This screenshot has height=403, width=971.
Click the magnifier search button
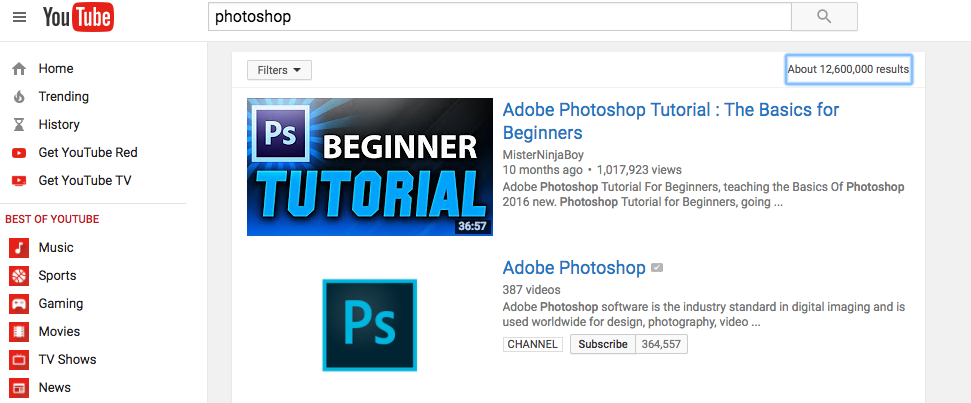[x=824, y=17]
